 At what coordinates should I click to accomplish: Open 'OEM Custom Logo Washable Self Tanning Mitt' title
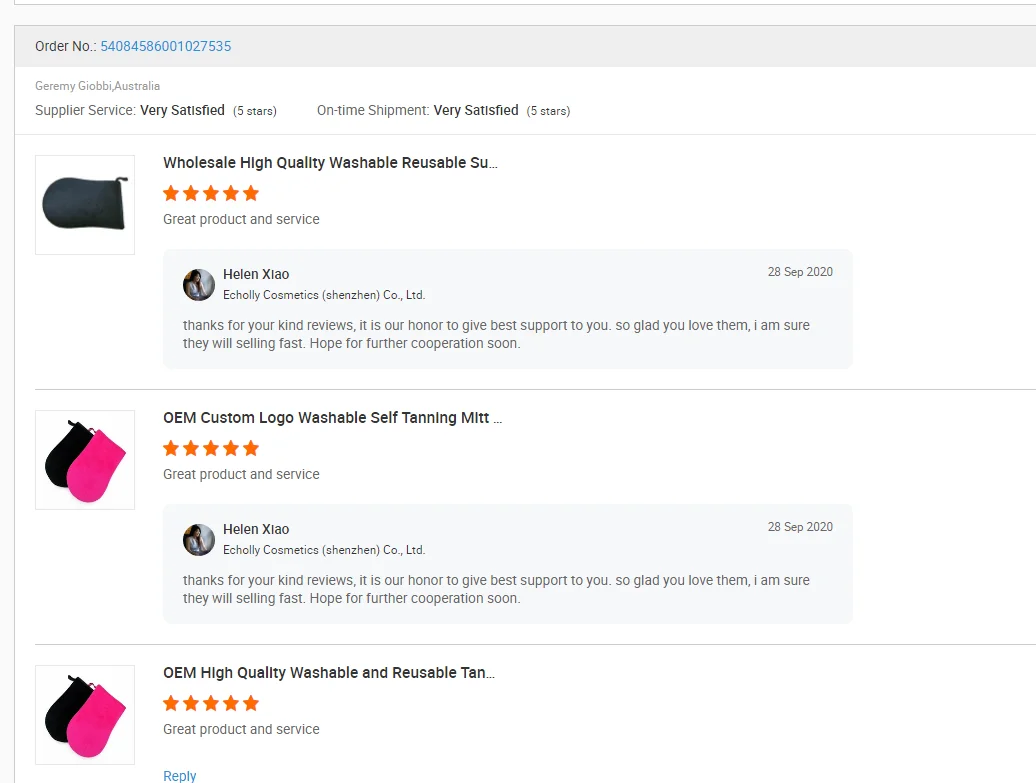click(332, 418)
